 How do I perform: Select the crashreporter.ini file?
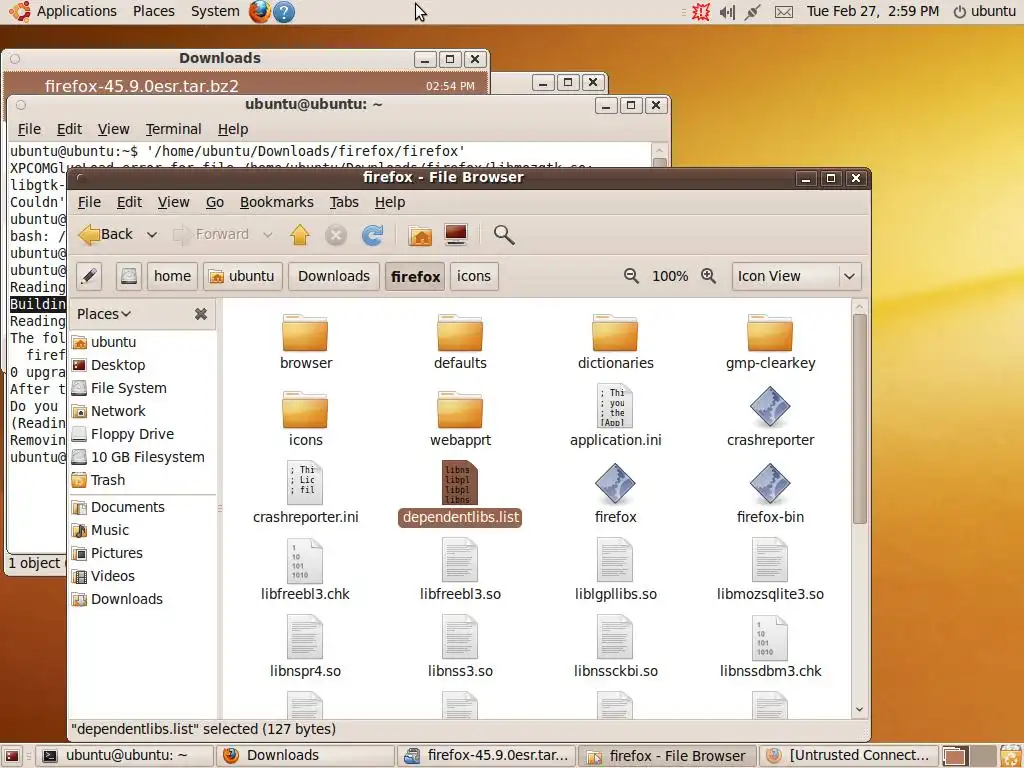tap(306, 493)
